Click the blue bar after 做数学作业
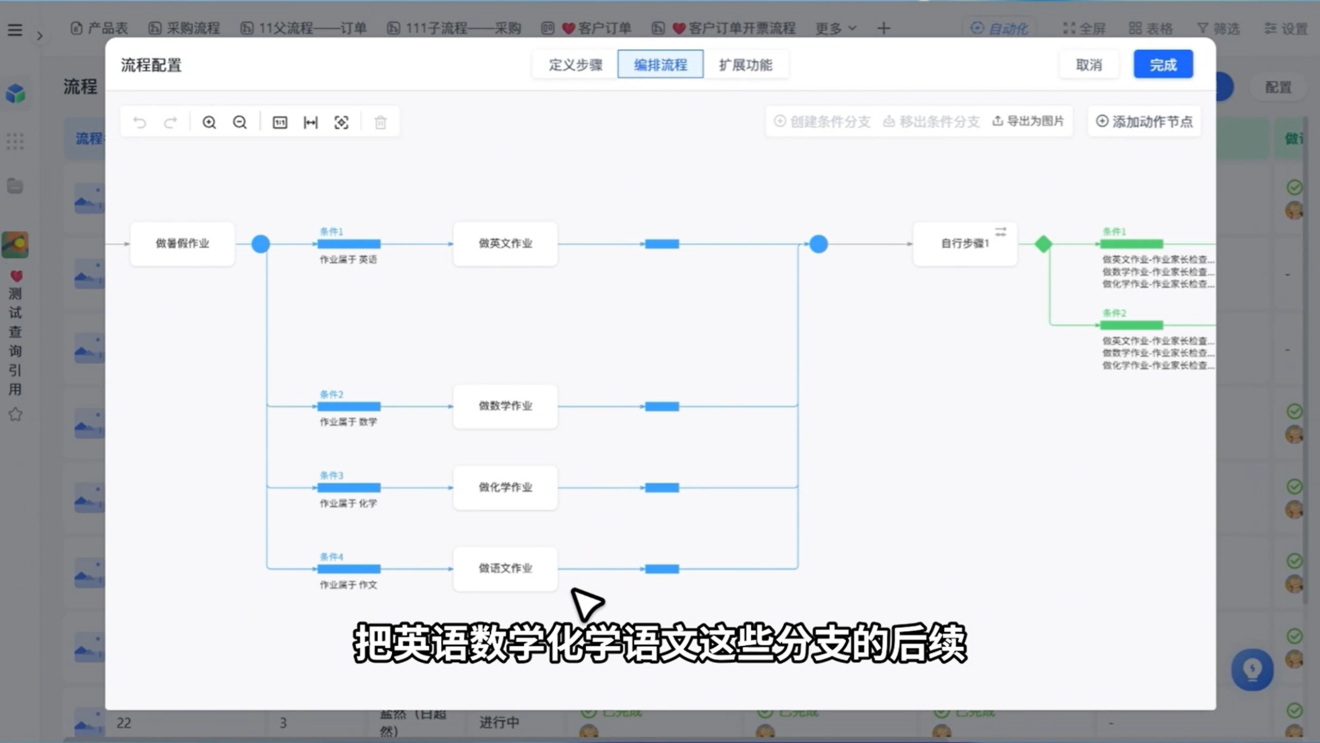Screen dimensions: 1320x743 coord(662,406)
